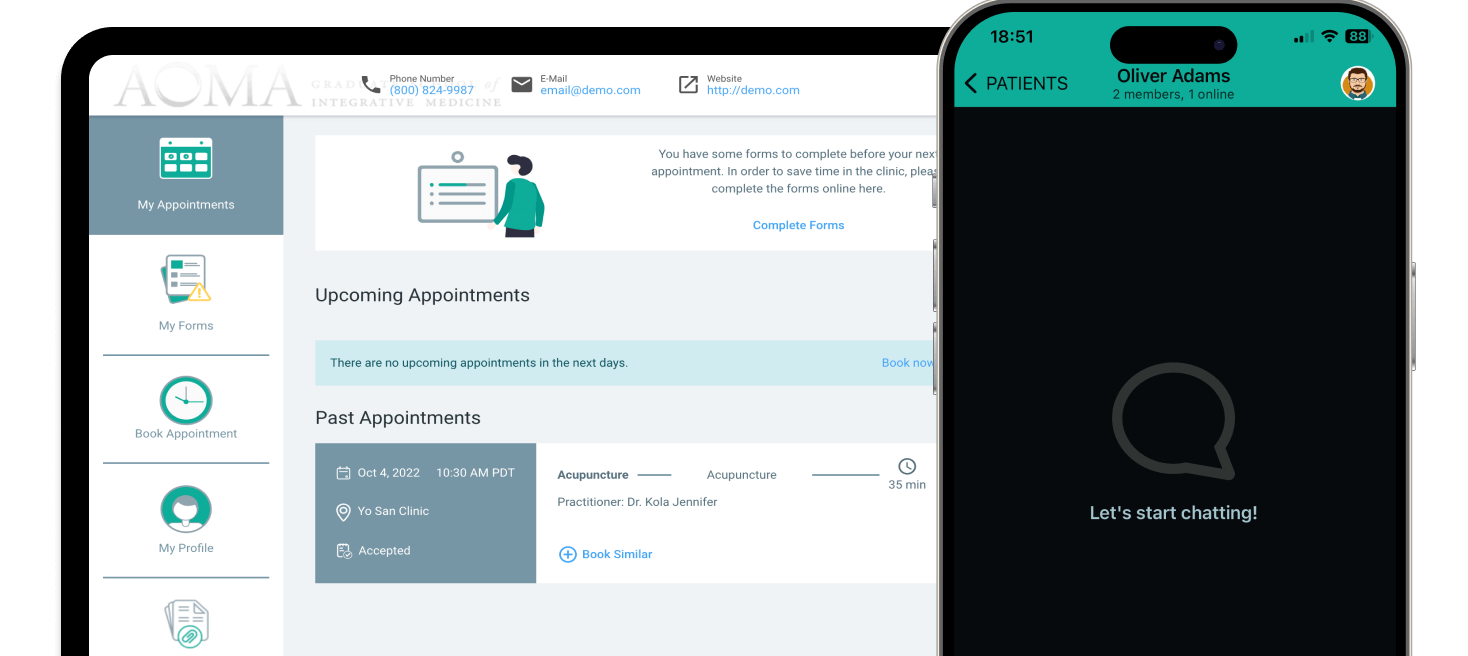Open the email@demo.com link
Screen dimensions: 1468x656
[590, 90]
